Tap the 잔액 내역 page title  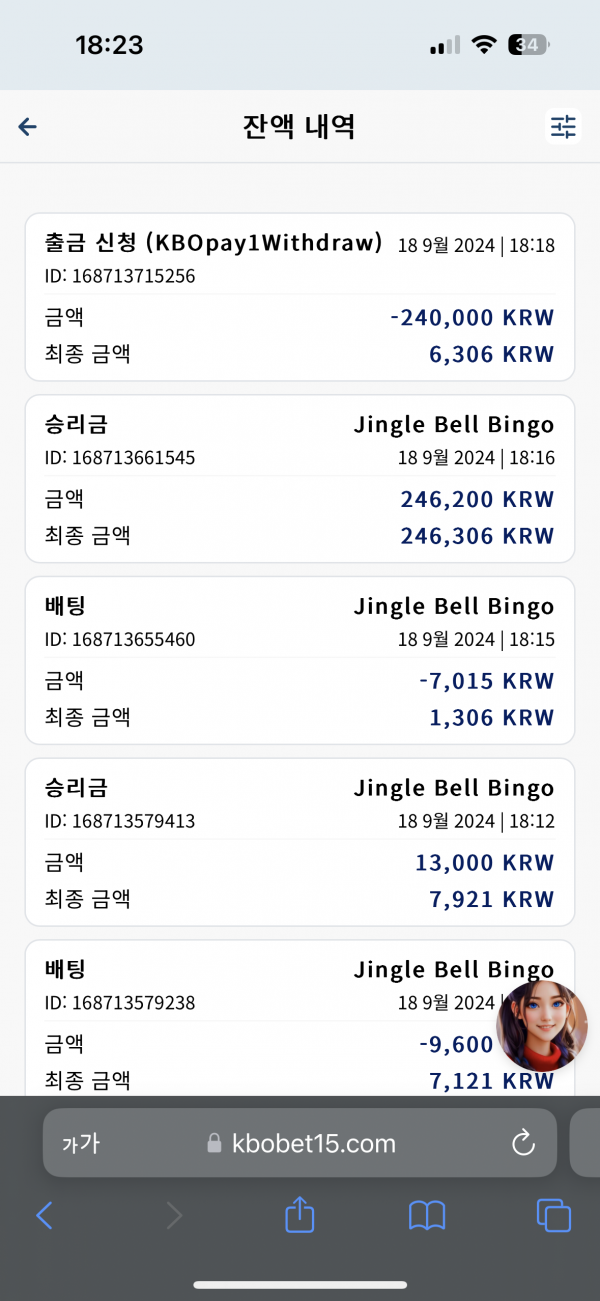[x=299, y=127]
